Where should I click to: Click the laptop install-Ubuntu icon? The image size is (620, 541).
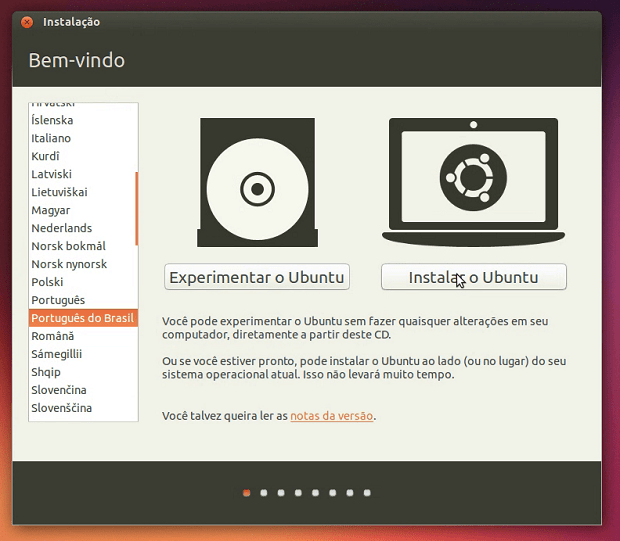tap(473, 182)
